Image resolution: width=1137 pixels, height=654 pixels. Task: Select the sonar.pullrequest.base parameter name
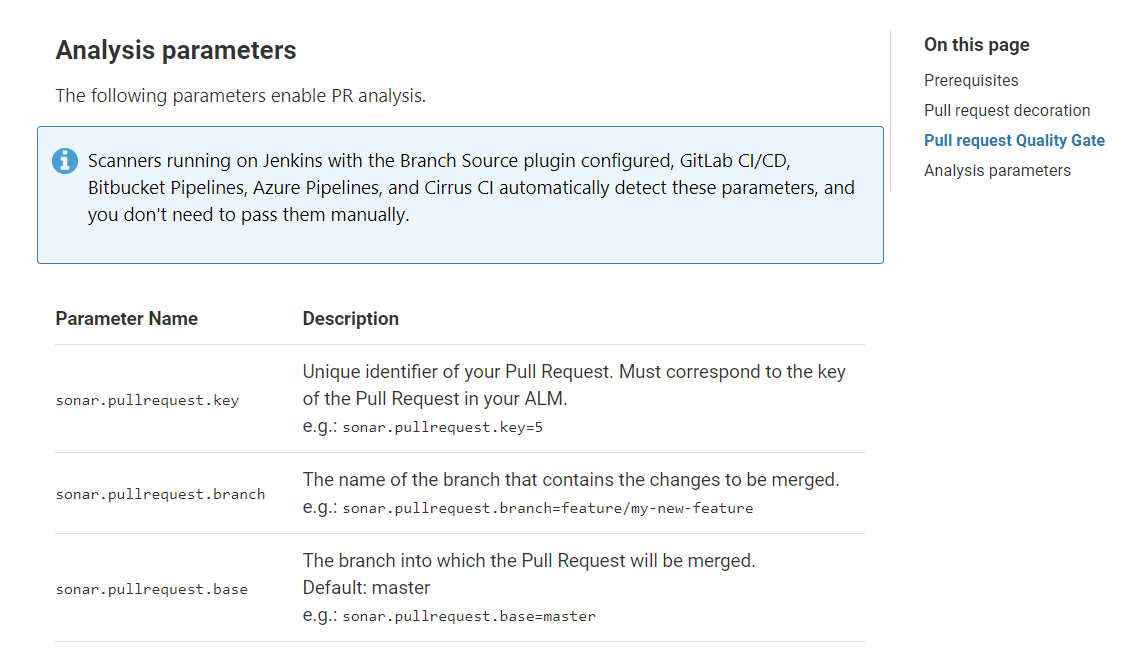151,589
